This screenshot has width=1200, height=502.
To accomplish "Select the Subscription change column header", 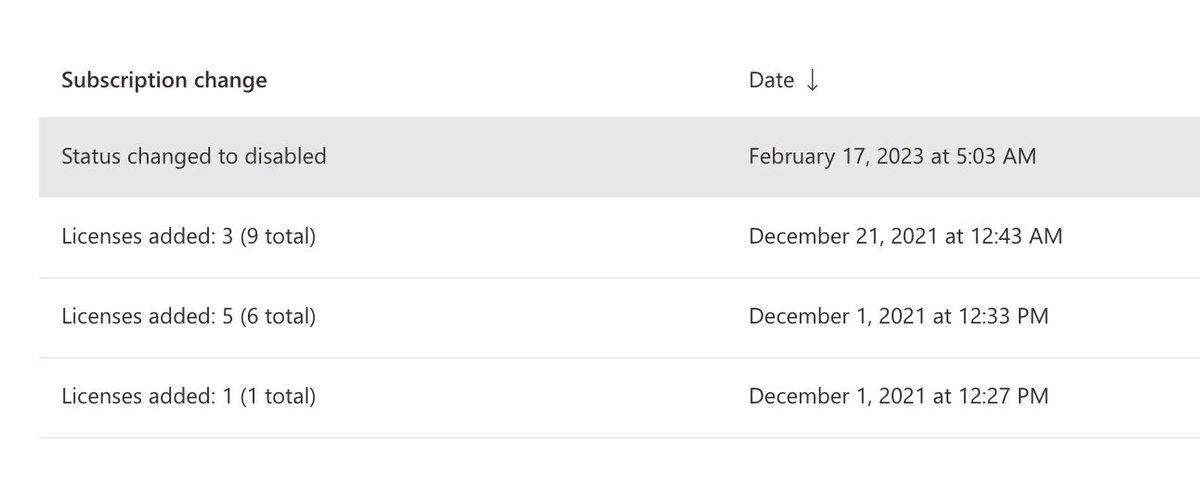I will click(164, 80).
